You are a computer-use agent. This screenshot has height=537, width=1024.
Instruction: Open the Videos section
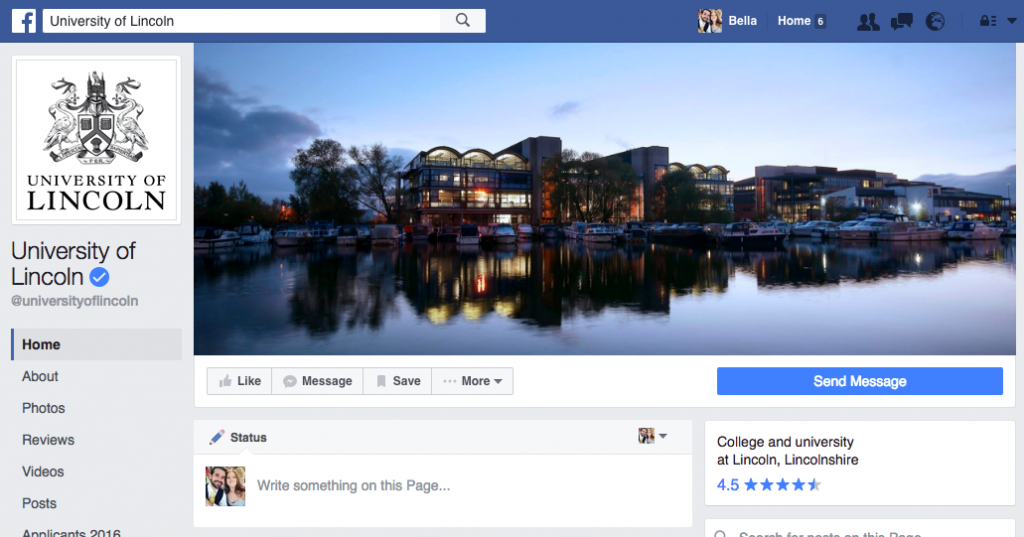[x=42, y=472]
